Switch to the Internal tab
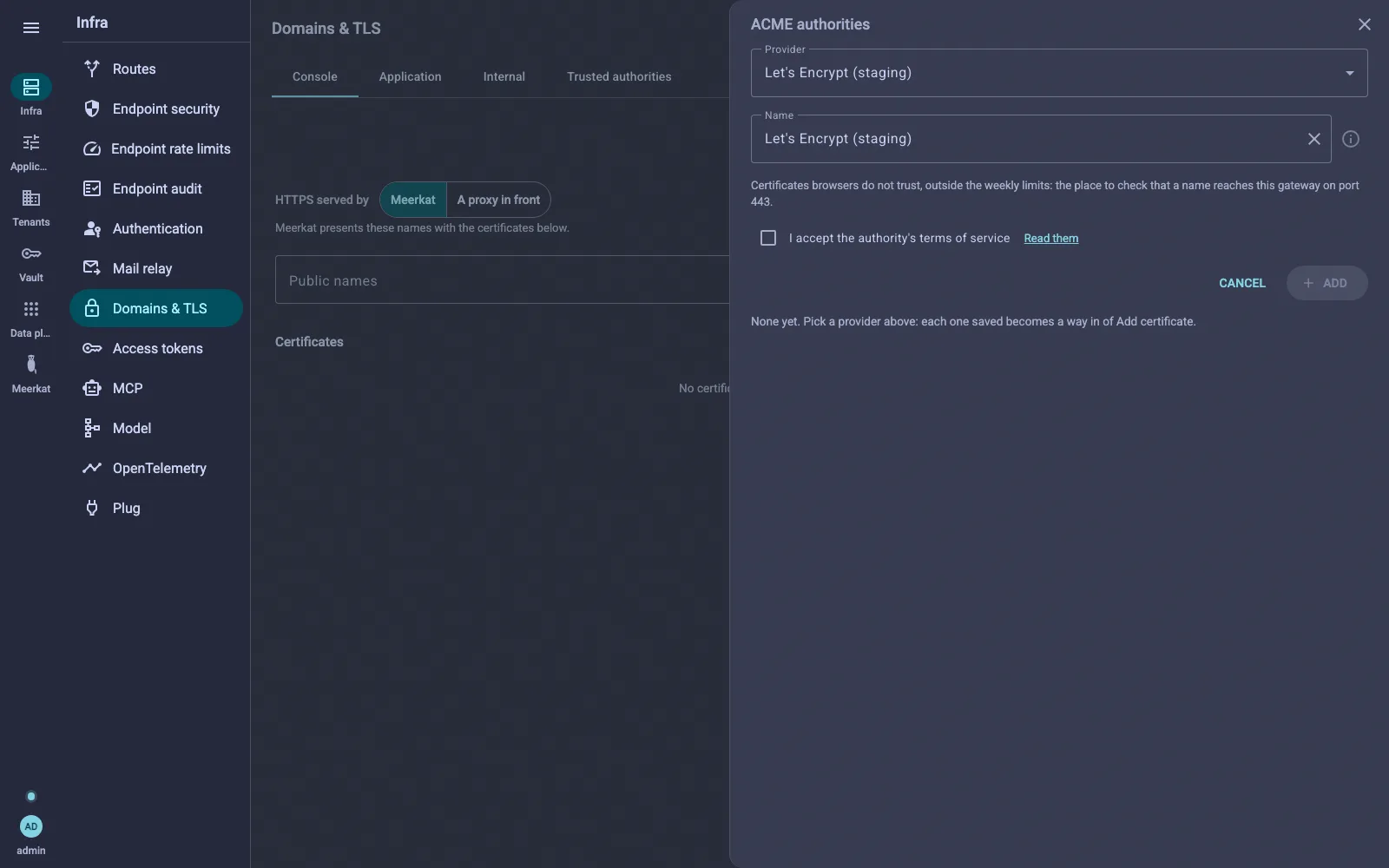This screenshot has height=868, width=1389. tap(504, 76)
